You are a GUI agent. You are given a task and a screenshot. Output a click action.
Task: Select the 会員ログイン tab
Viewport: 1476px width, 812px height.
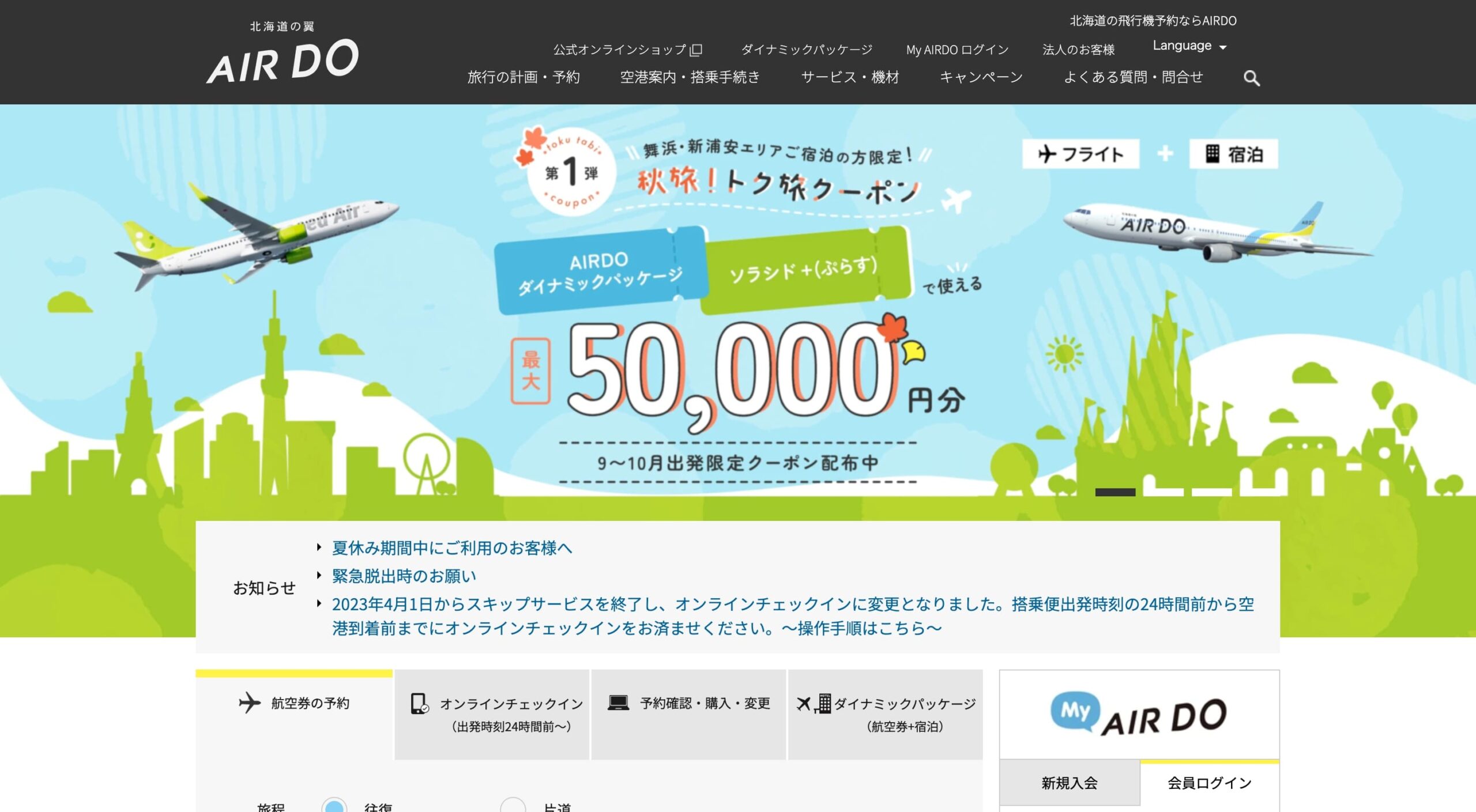click(x=1210, y=783)
